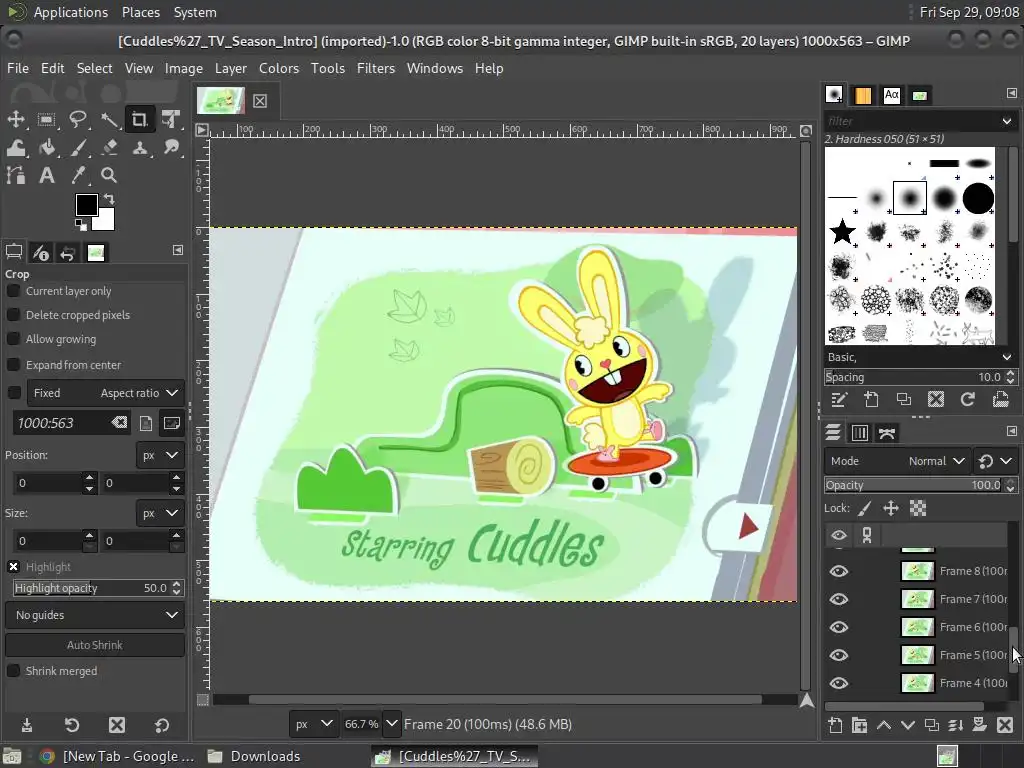Open the zoom level 66.7% dropdown

[391, 724]
